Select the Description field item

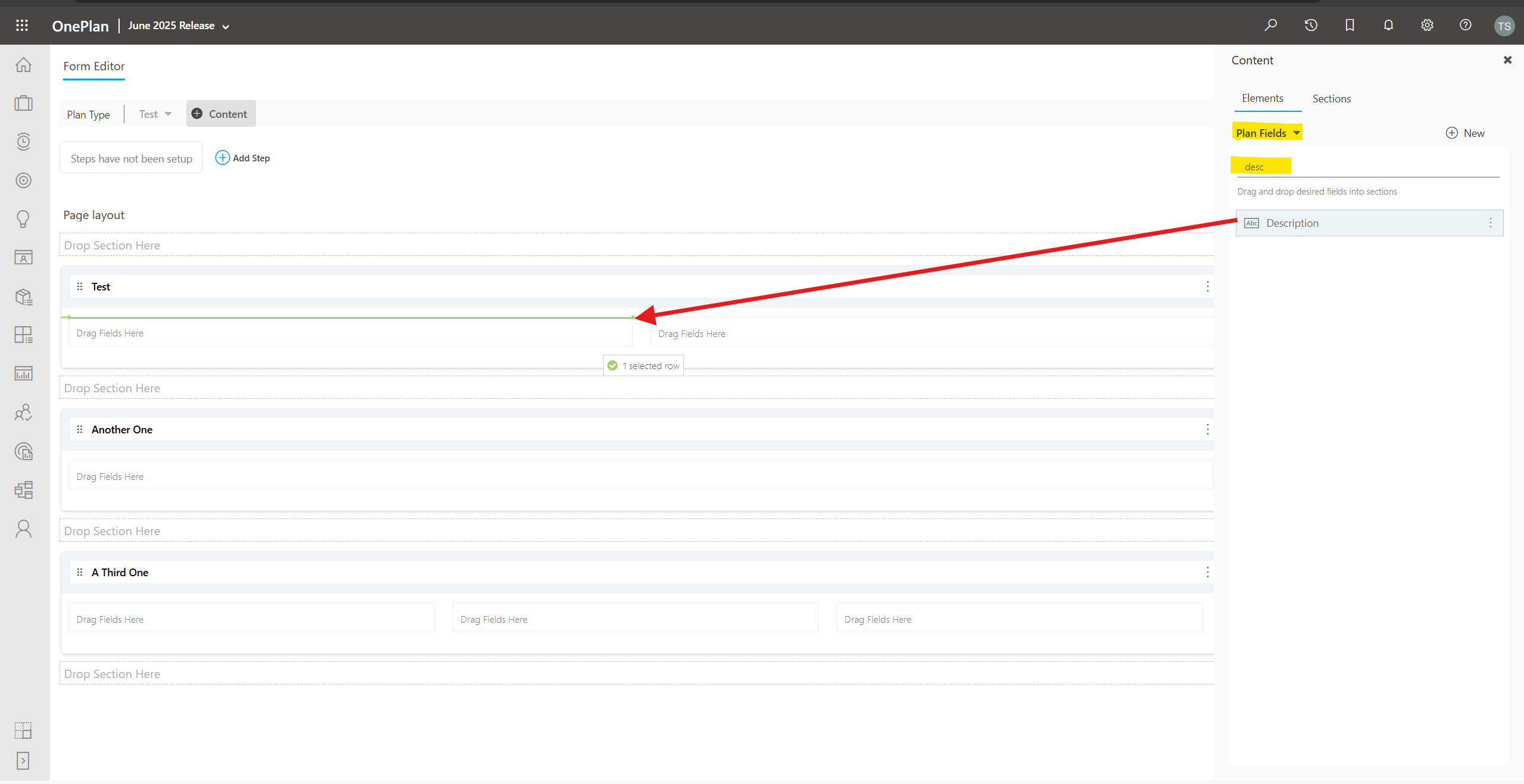[1369, 223]
